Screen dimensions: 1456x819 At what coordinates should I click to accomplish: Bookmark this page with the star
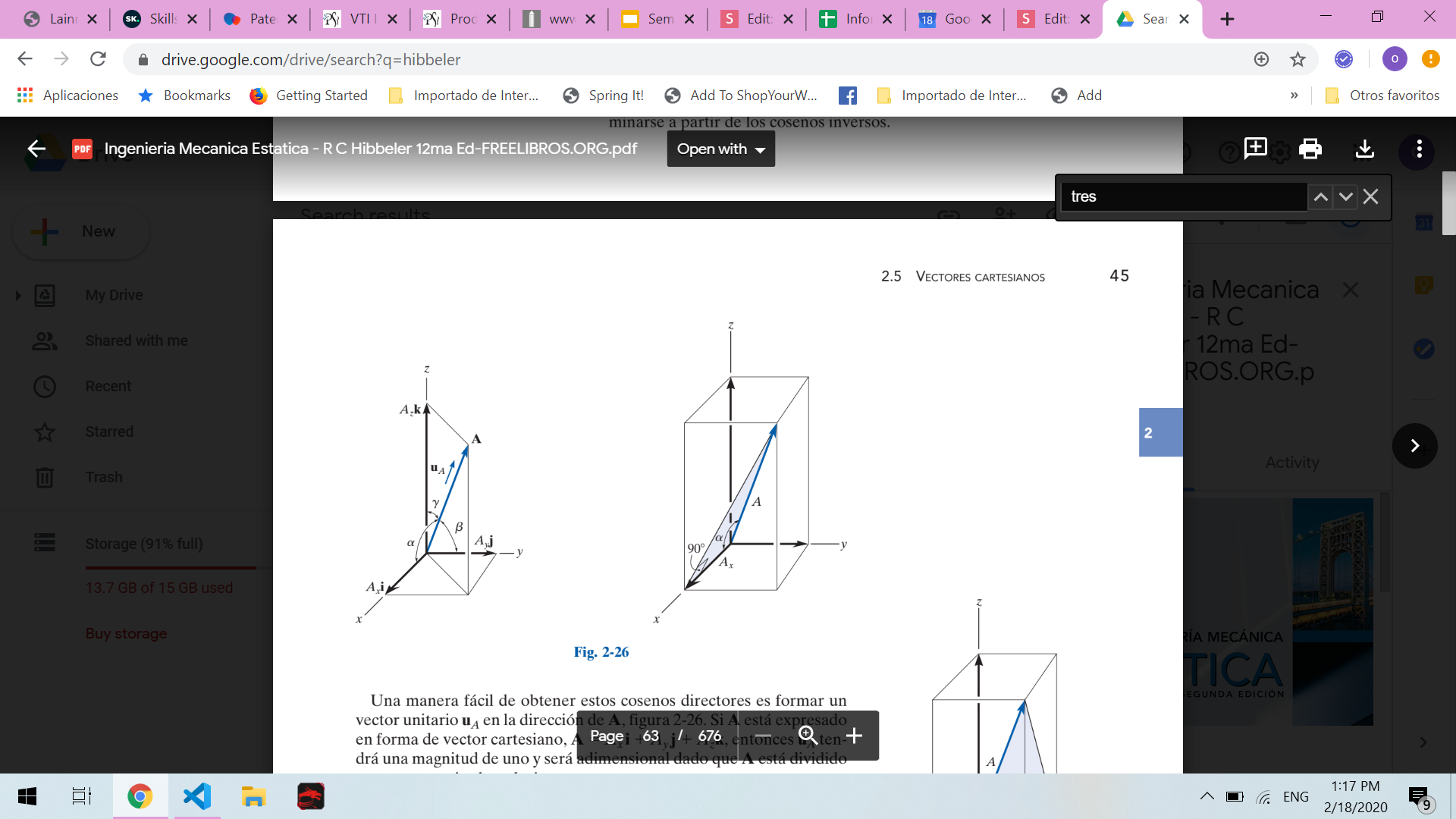point(1298,59)
